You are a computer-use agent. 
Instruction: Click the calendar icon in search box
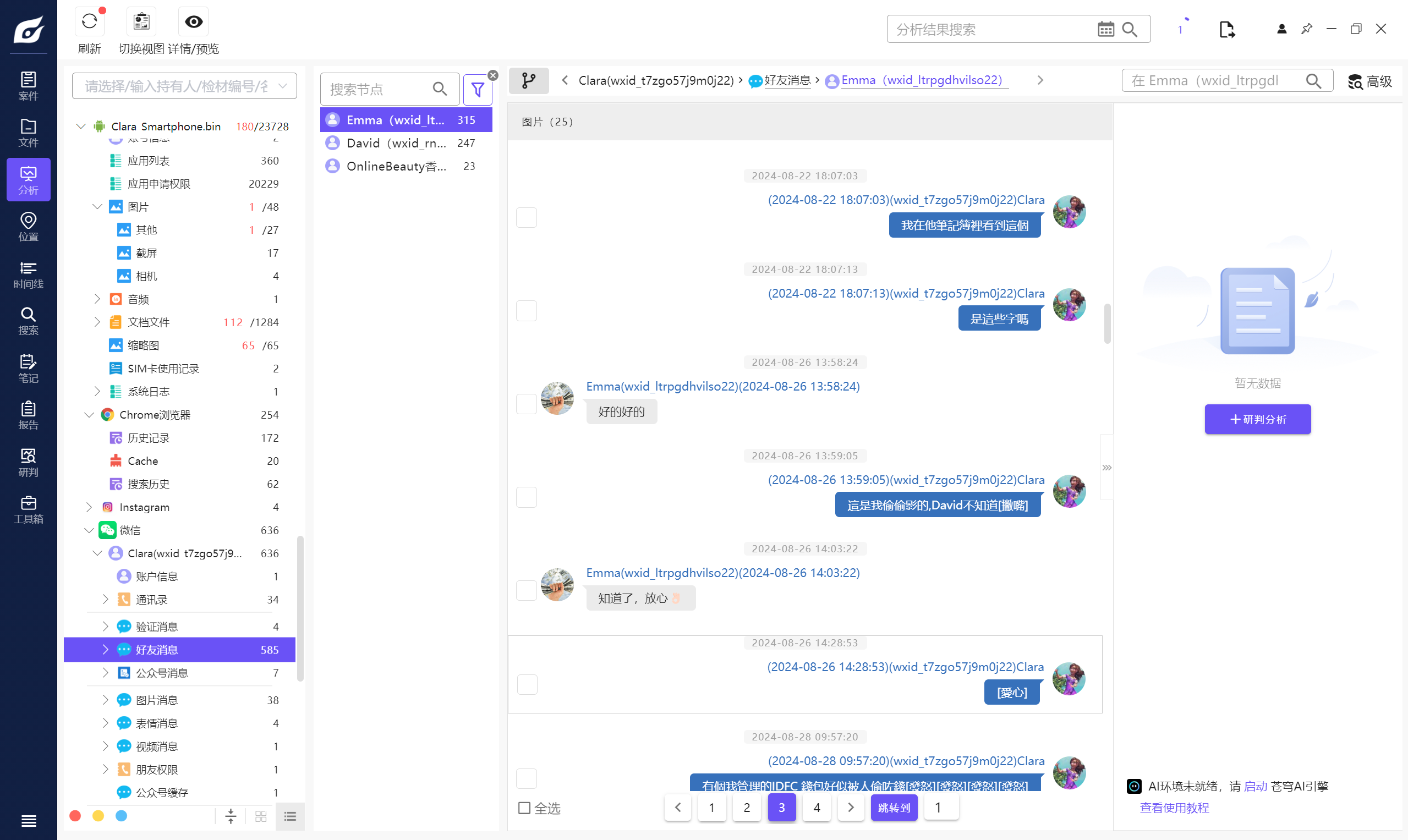1105,30
